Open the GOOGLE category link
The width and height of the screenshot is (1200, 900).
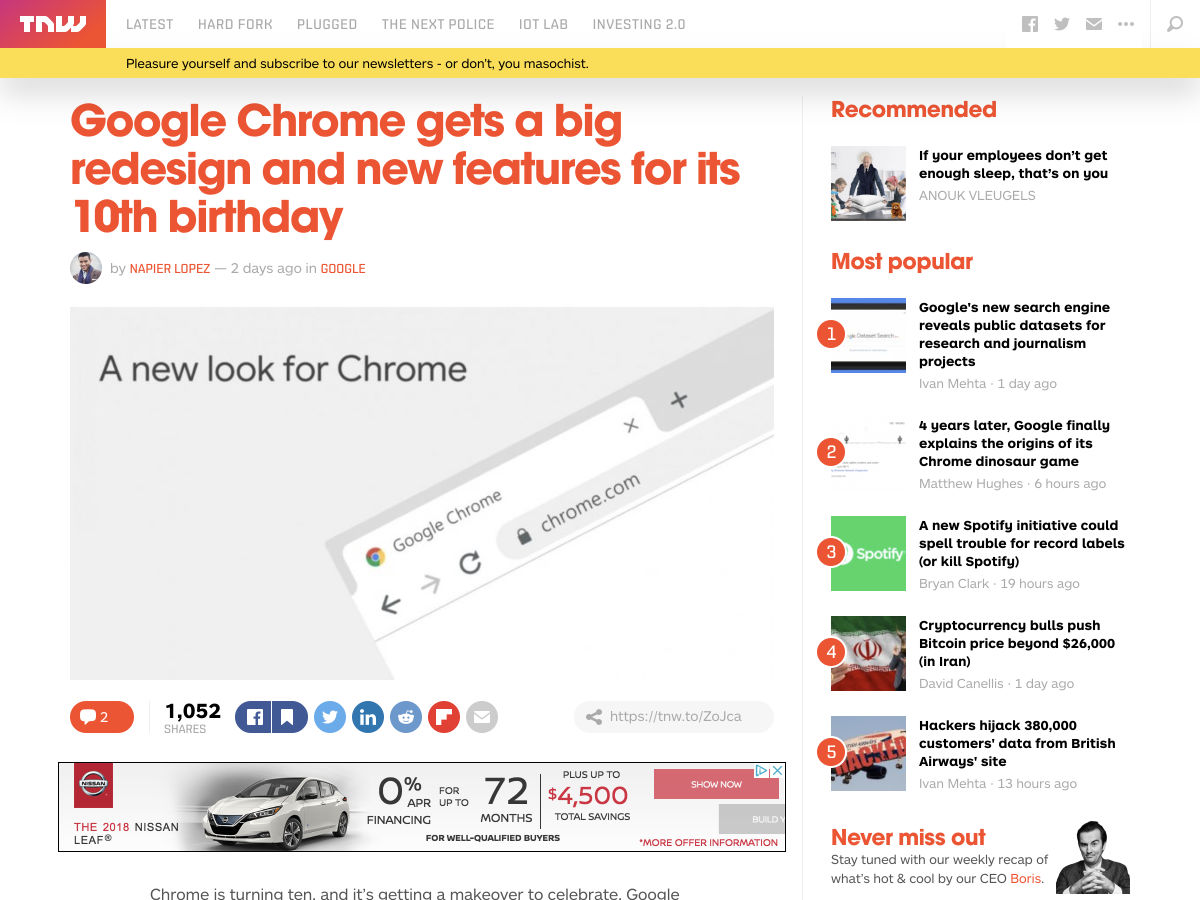coord(343,269)
